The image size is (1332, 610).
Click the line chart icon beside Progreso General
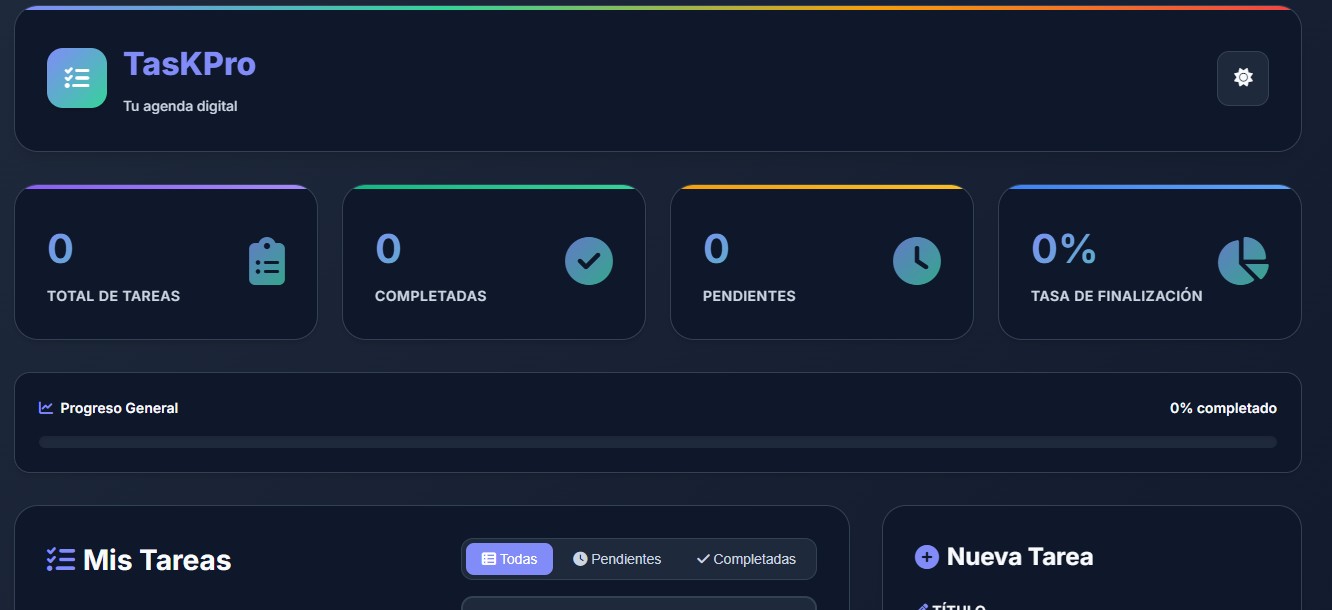click(46, 408)
